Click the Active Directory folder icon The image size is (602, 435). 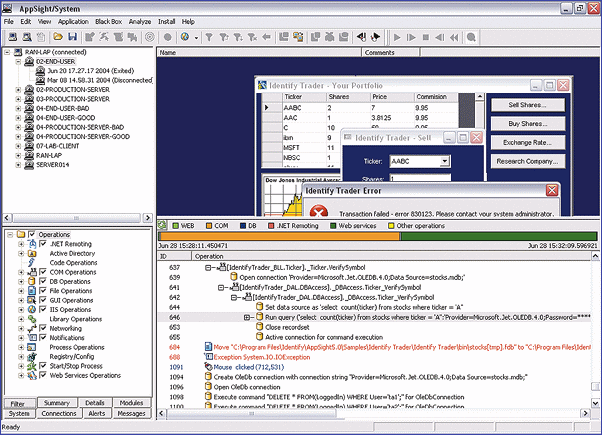tap(32, 253)
